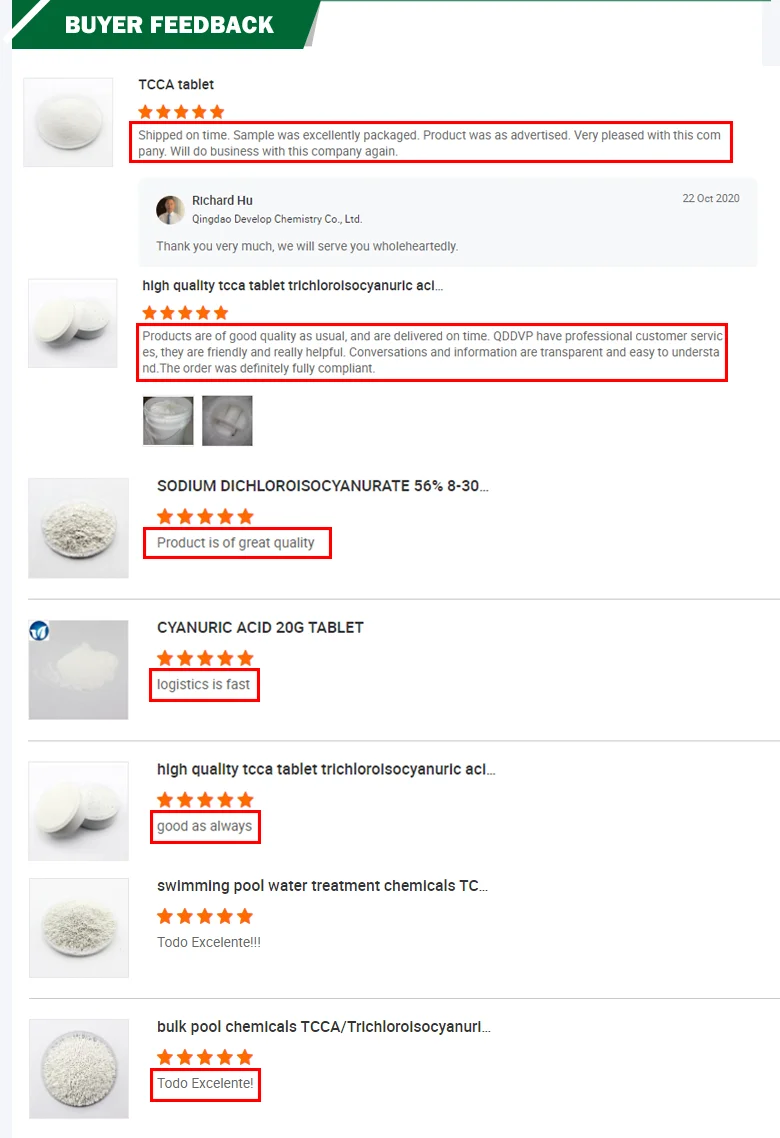Click the swimming pool chemicals product image

click(x=78, y=928)
